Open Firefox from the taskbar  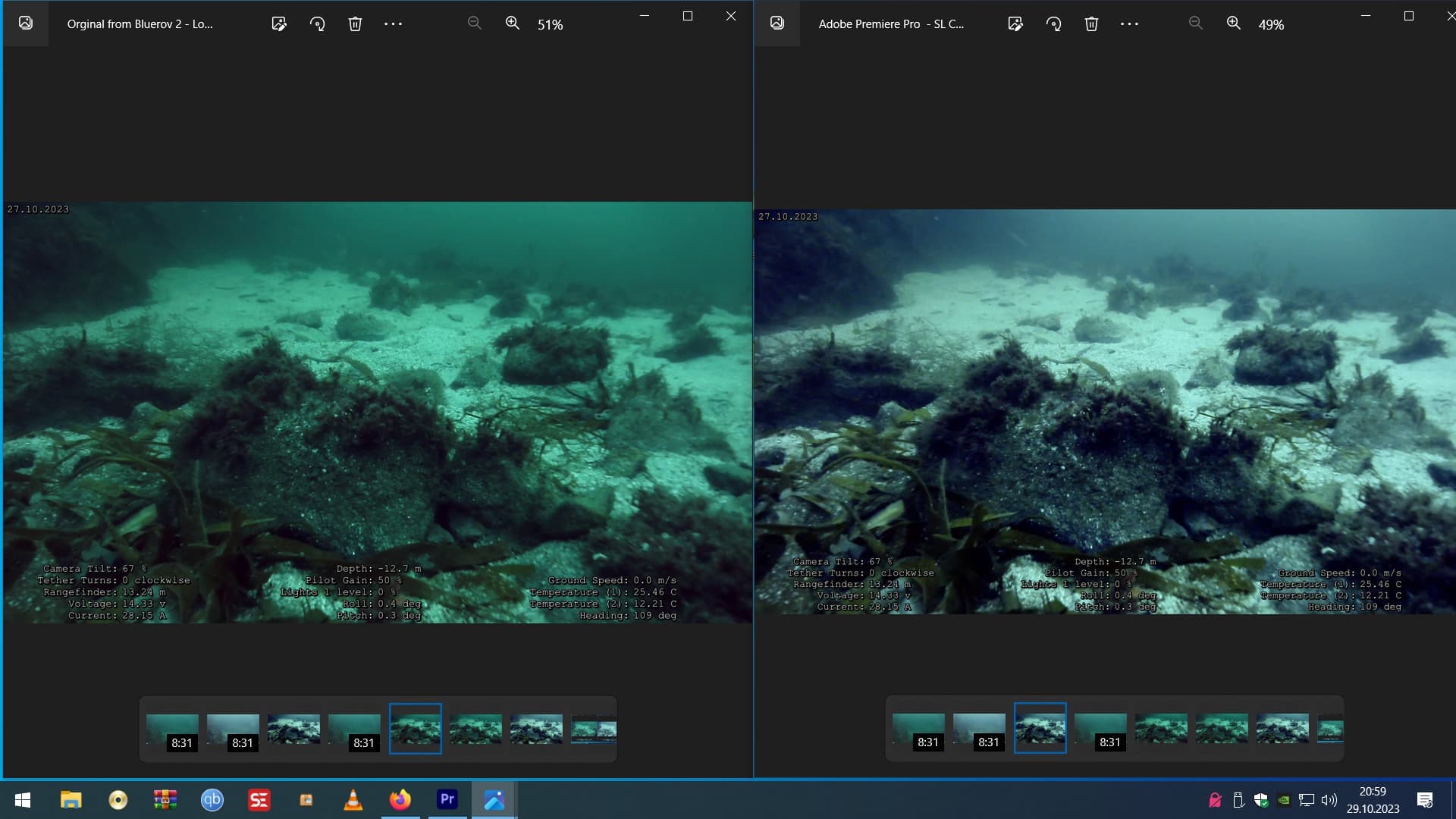tap(400, 799)
